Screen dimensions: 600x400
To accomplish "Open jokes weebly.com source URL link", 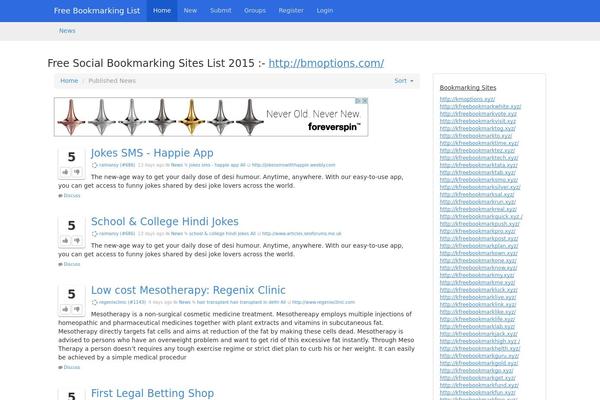I will coord(293,165).
